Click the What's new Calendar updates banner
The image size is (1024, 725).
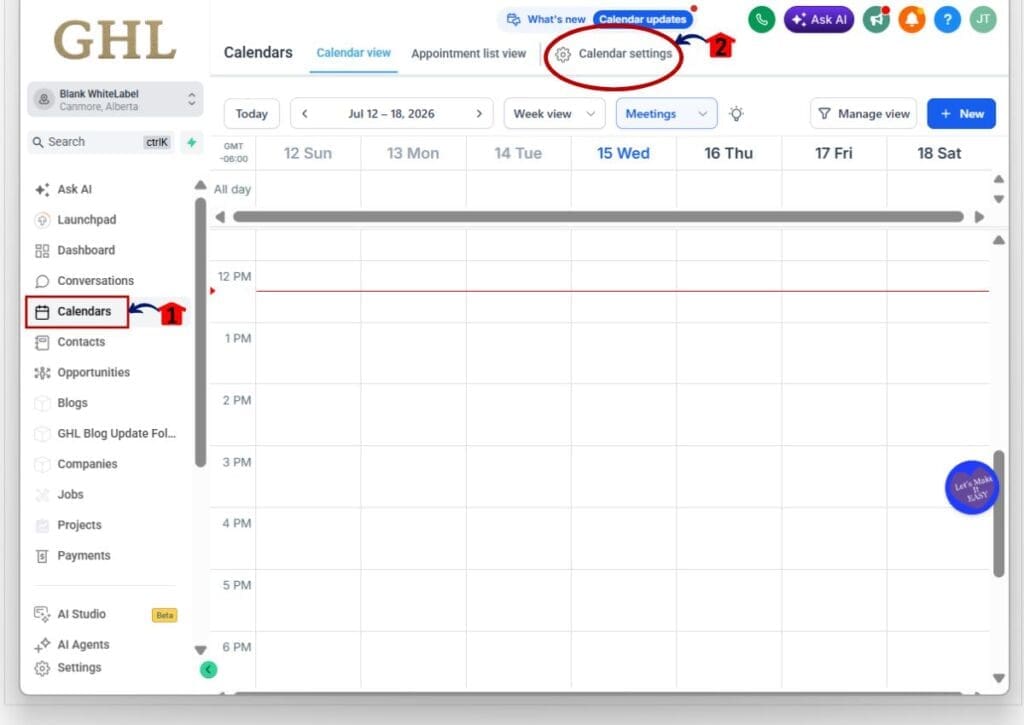pyautogui.click(x=598, y=20)
